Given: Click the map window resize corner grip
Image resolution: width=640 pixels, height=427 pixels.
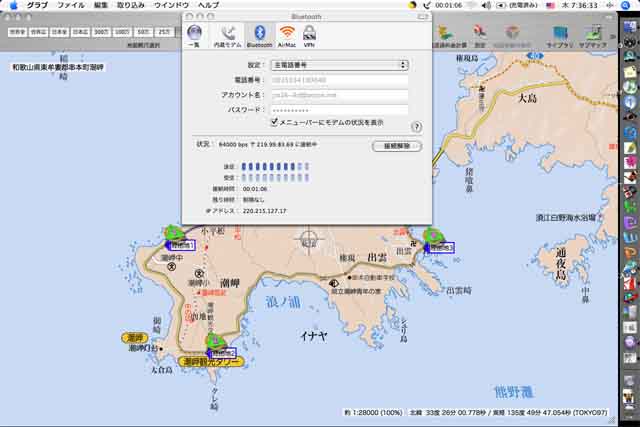Looking at the screenshot, I should 612,420.
